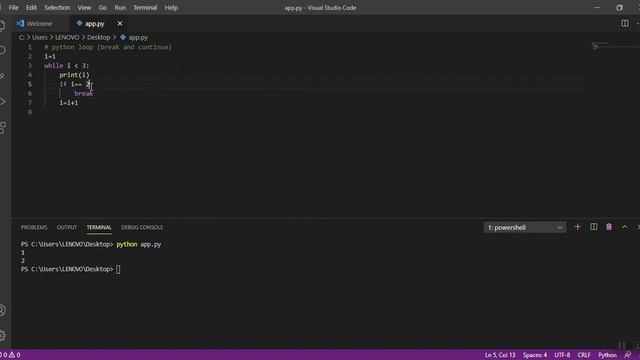Click the break statement on line 6
This screenshot has height=360, width=640.
pyautogui.click(x=84, y=93)
